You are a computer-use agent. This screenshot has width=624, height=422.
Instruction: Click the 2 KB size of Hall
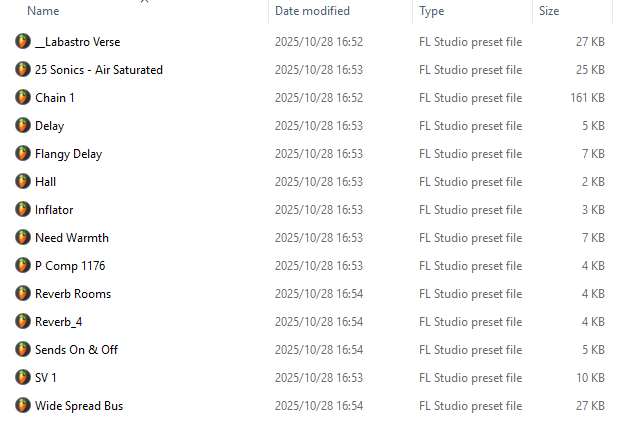[x=593, y=182]
